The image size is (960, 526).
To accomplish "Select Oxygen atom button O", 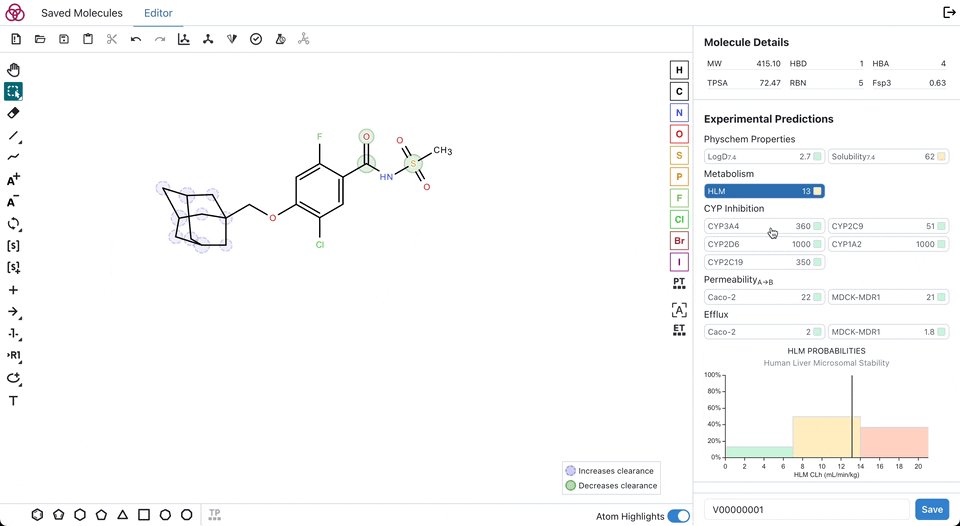I will 679,134.
